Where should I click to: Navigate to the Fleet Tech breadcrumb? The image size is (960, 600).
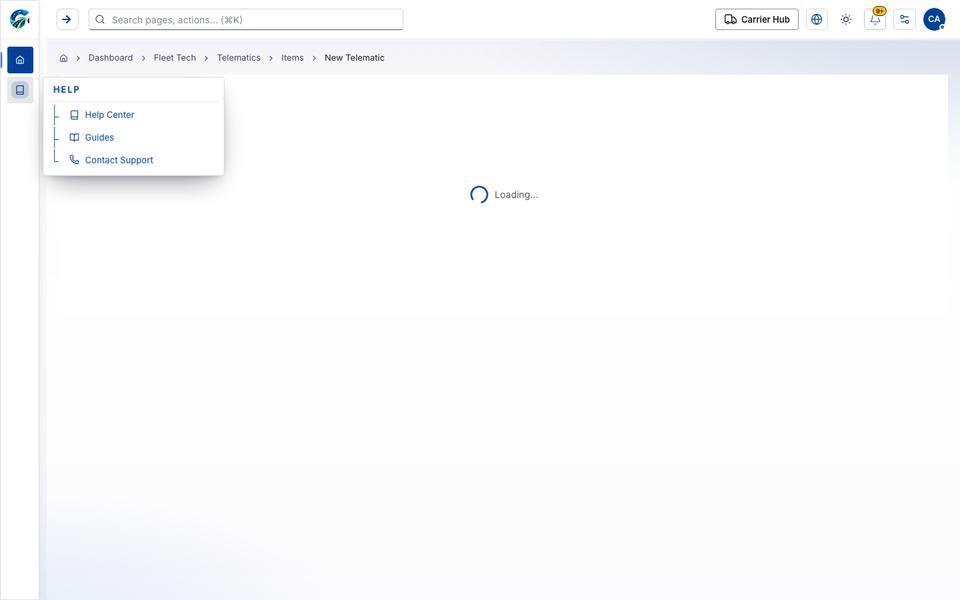(x=174, y=58)
